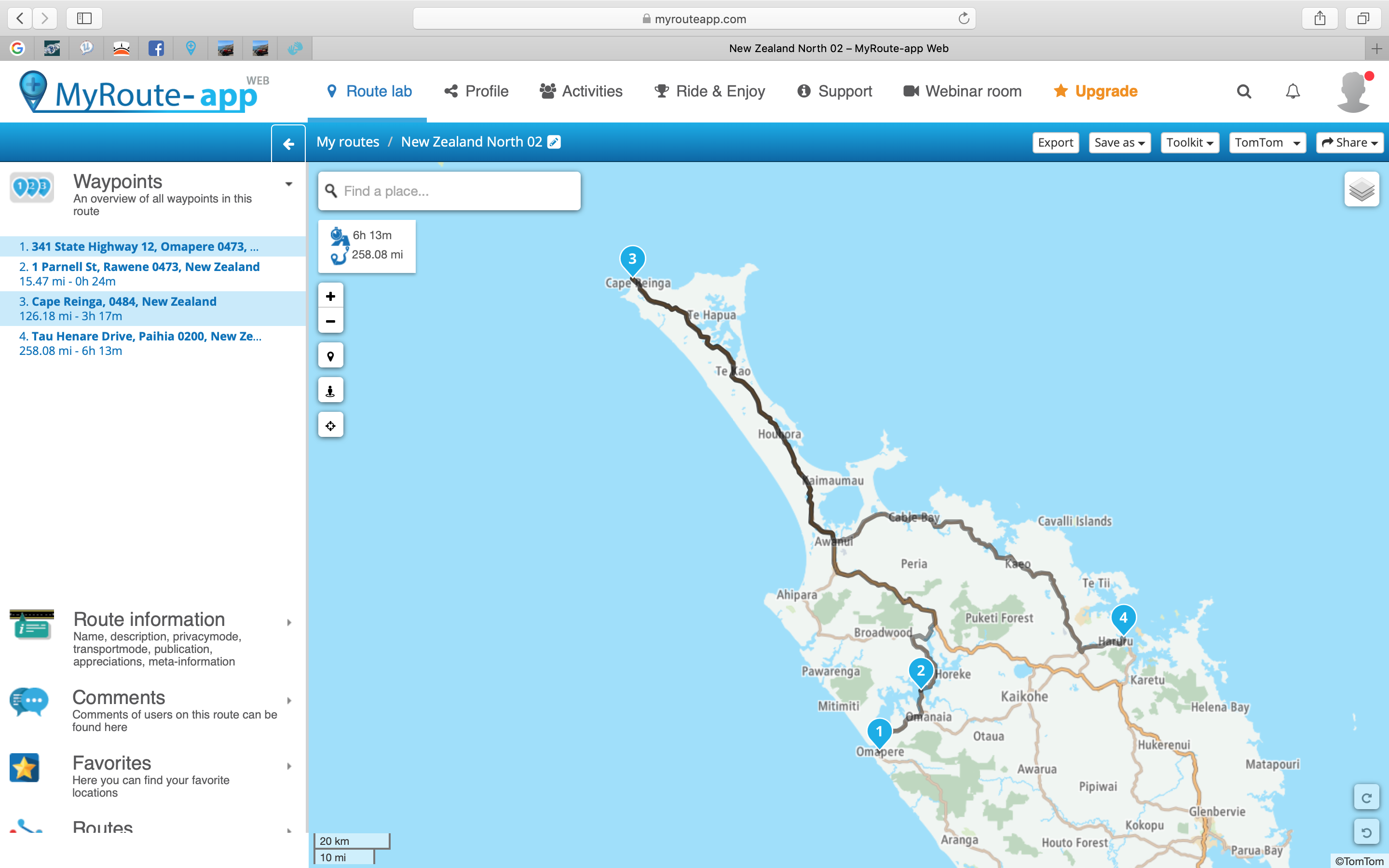Viewport: 1389px width, 868px height.
Task: Expand the Route information section
Action: 289,622
